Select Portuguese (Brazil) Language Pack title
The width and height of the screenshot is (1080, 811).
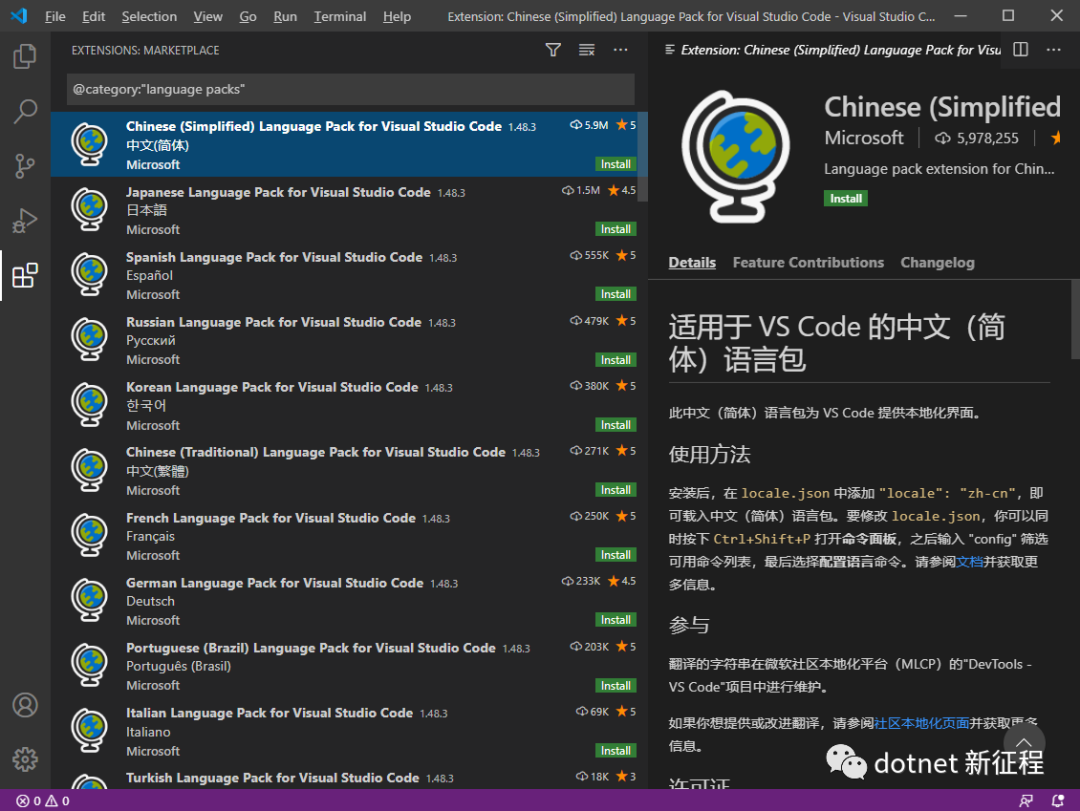(311, 648)
